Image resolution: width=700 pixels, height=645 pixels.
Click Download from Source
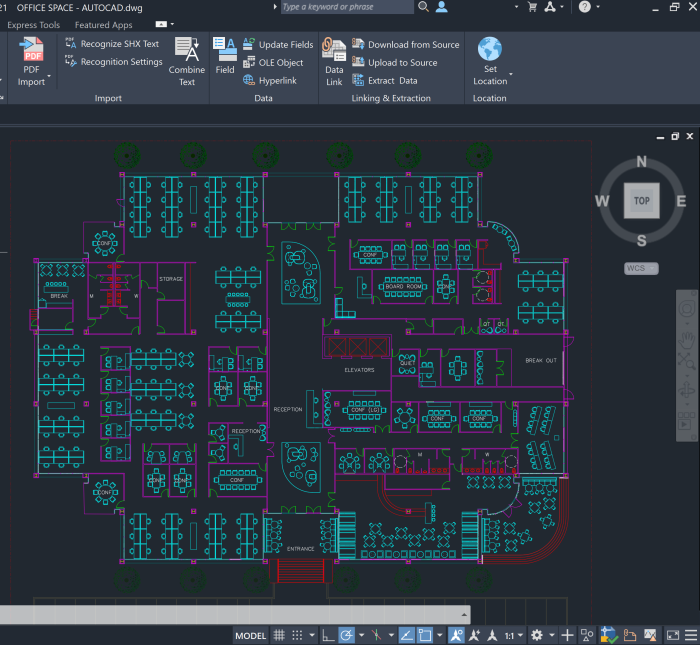pyautogui.click(x=413, y=45)
